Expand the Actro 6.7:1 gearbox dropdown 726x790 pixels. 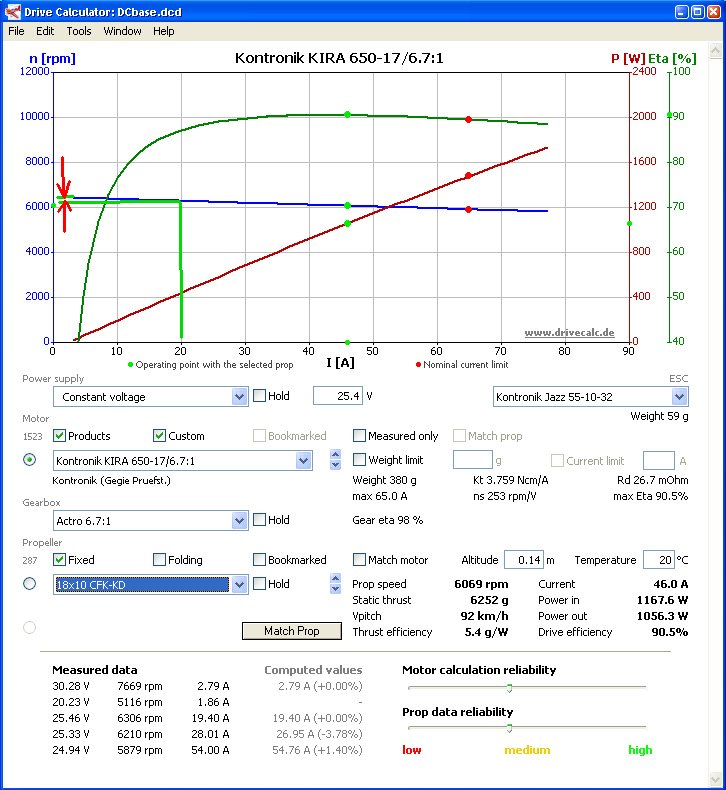[x=239, y=520]
